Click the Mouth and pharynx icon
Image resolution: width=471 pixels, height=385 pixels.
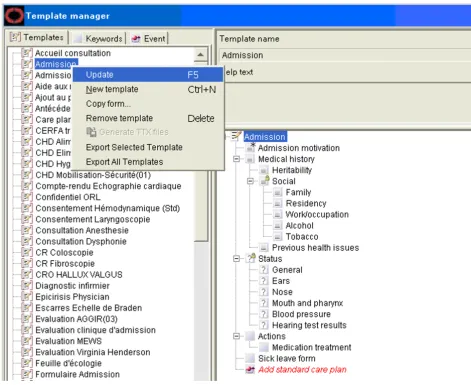tap(264, 303)
